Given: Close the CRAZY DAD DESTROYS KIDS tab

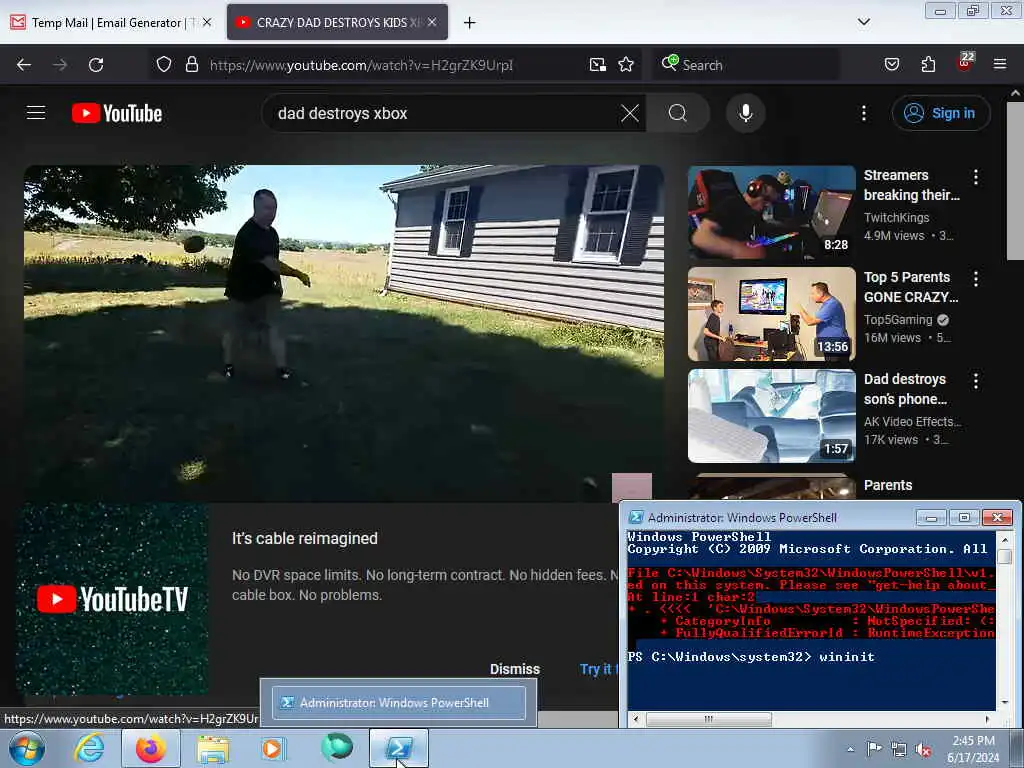Looking at the screenshot, I should click(432, 22).
